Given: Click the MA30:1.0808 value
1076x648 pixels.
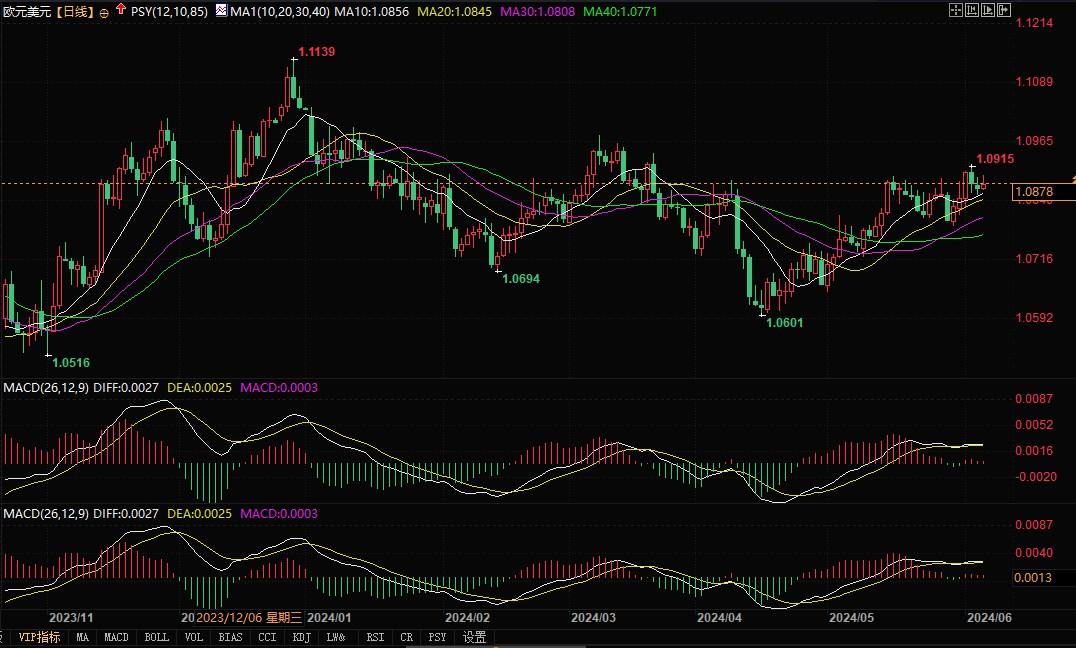Looking at the screenshot, I should click(537, 12).
